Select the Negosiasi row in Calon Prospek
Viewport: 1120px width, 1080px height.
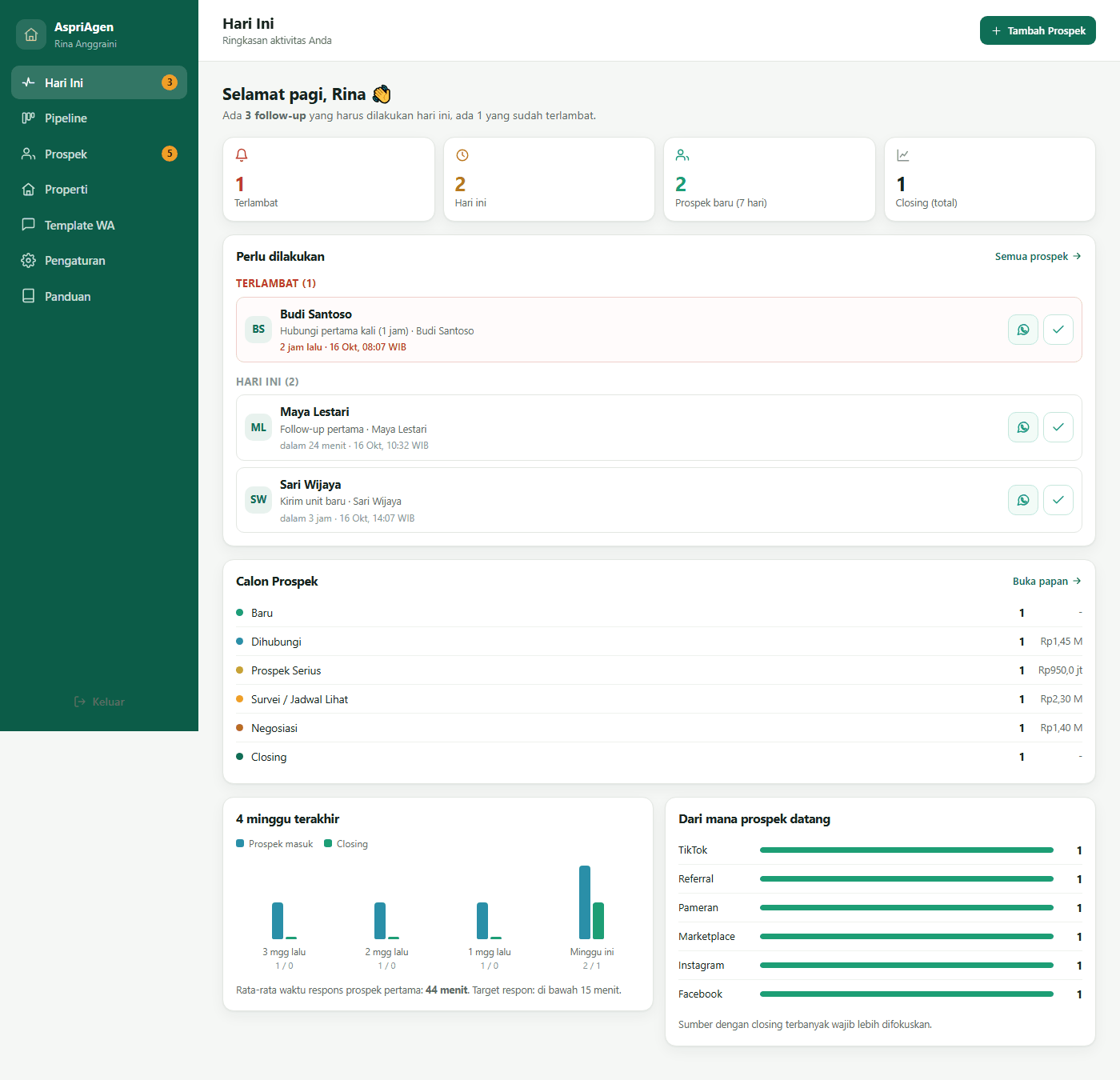[659, 728]
